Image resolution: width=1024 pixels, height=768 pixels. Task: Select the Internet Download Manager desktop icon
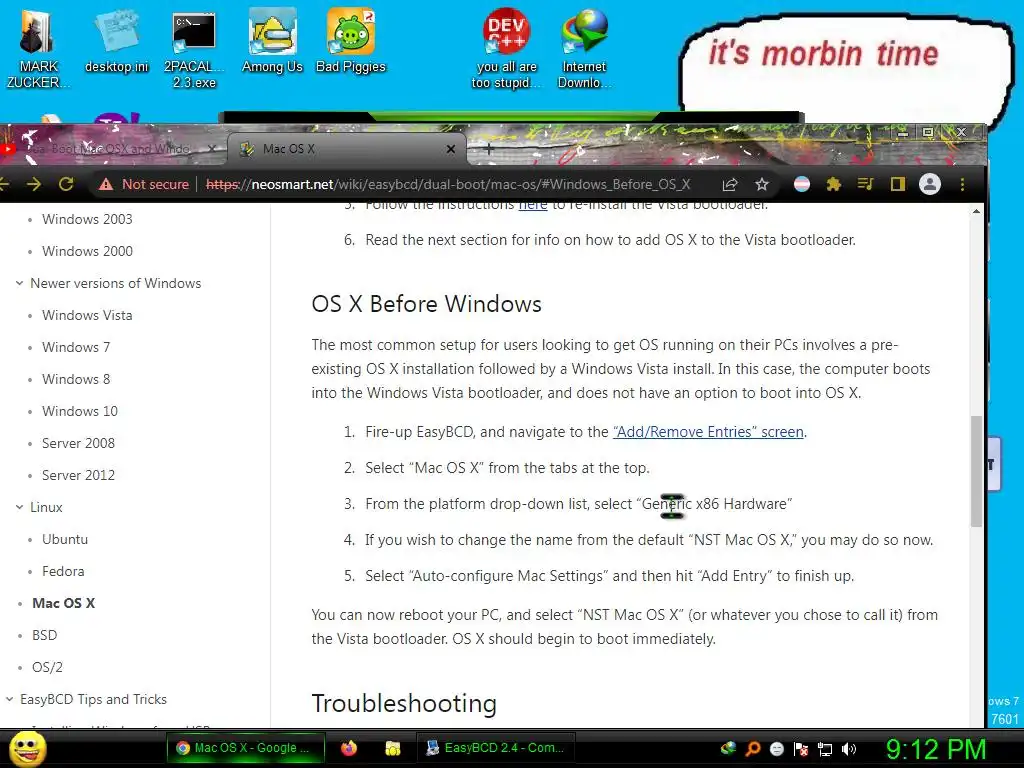click(x=584, y=49)
